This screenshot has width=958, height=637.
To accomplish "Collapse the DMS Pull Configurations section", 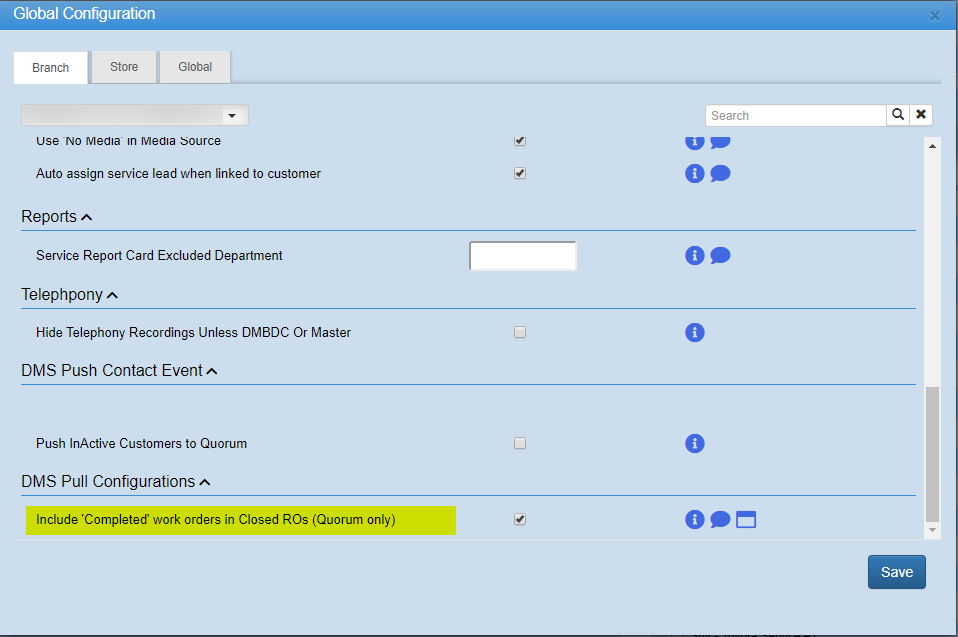I will click(x=205, y=482).
